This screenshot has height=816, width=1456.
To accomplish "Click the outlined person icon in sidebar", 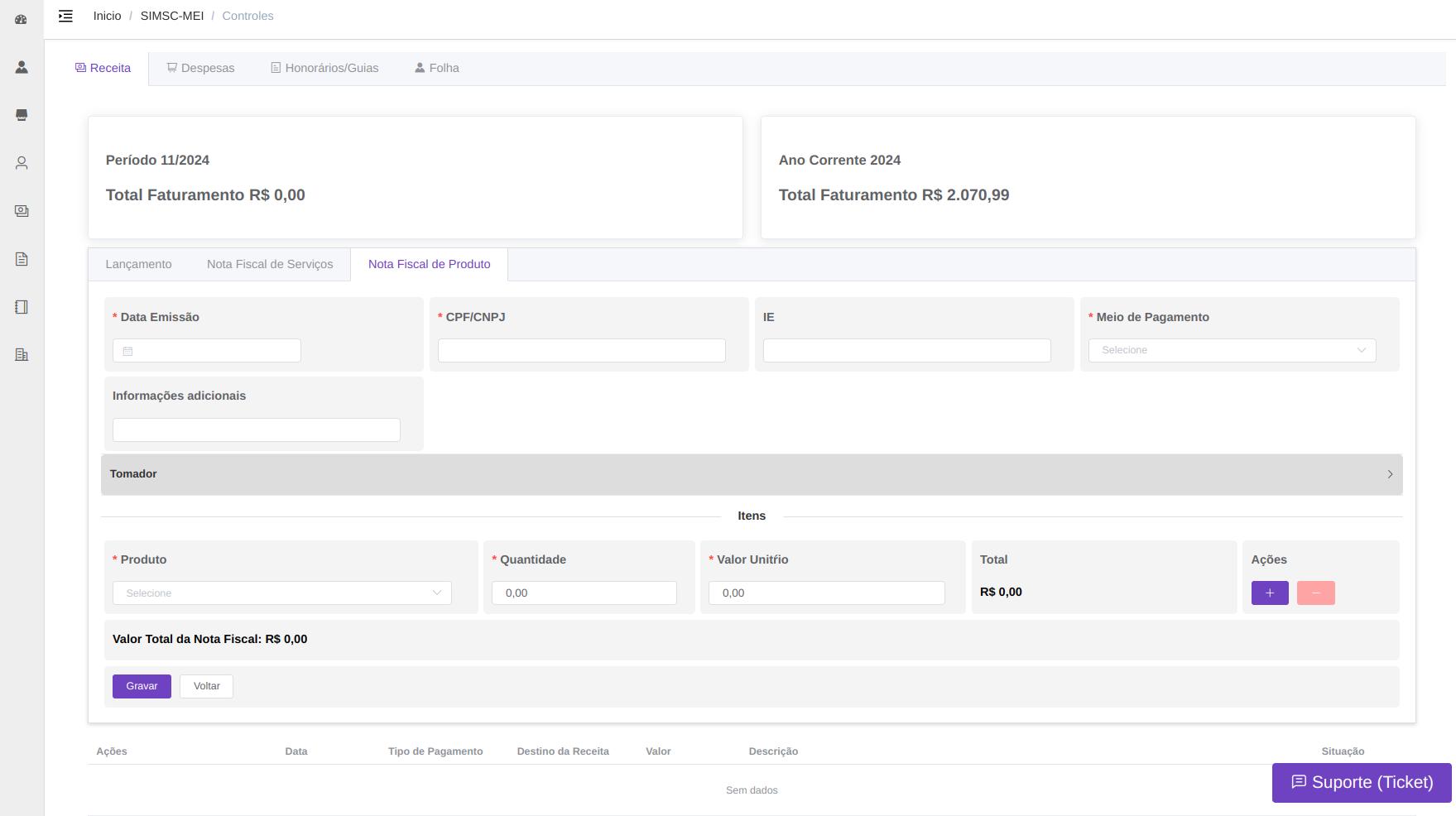I will [x=22, y=163].
